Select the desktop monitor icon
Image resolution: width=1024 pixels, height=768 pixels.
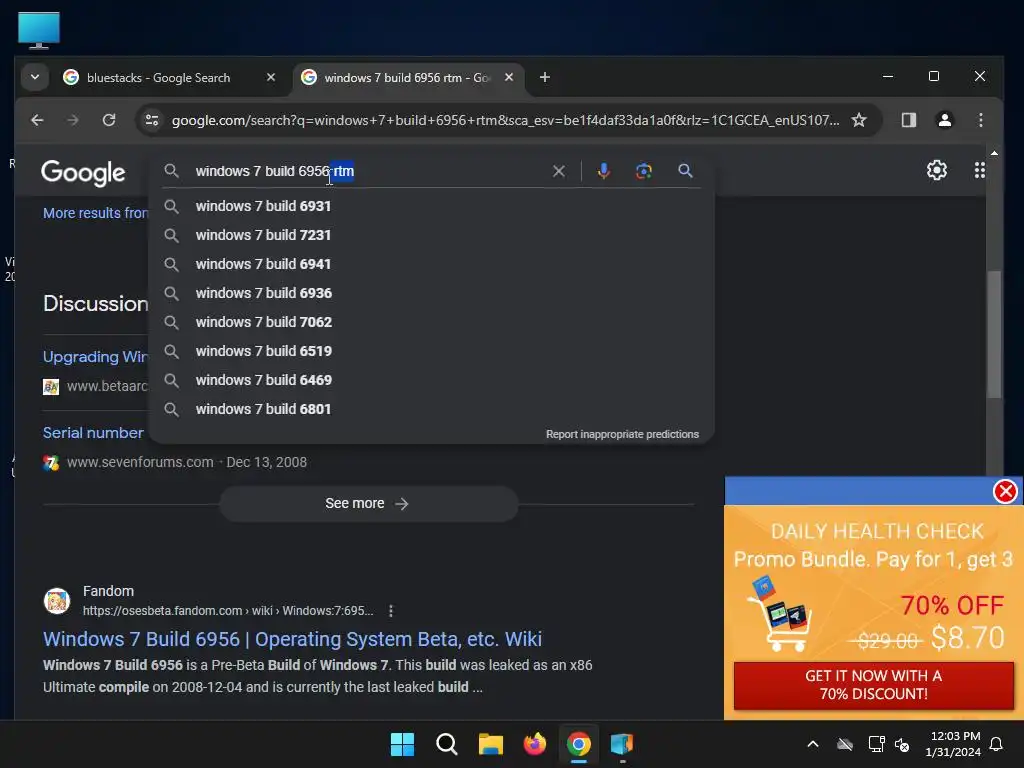(39, 31)
